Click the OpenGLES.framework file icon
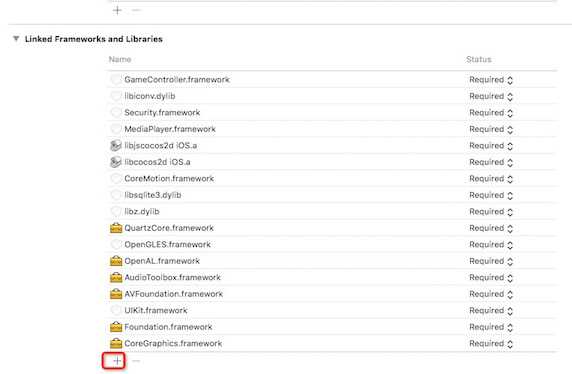The image size is (572, 374). click(116, 244)
